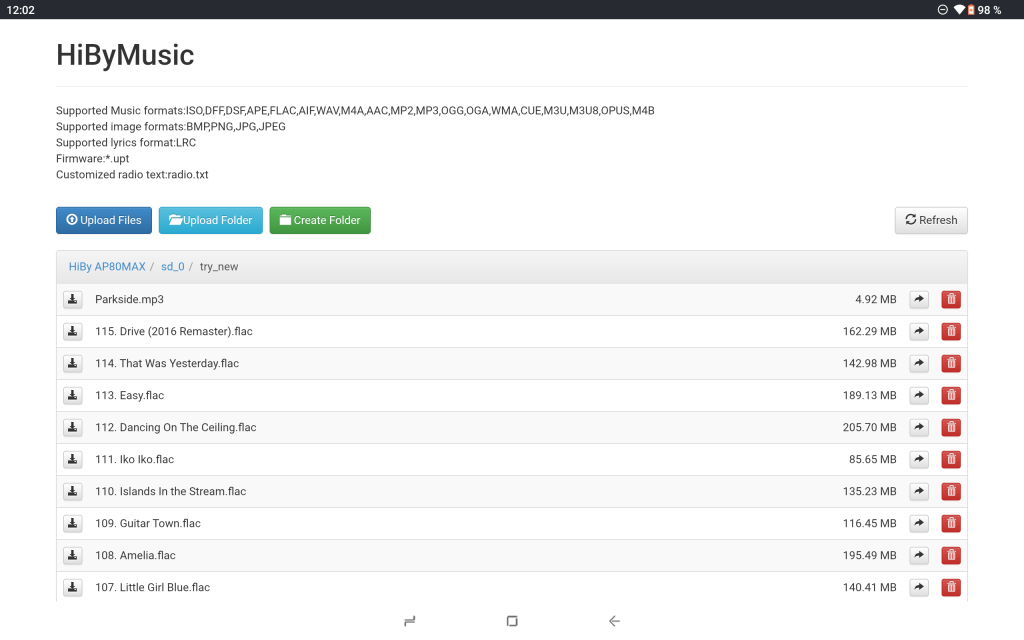The width and height of the screenshot is (1024, 640).
Task: Delete 113. Easy.flac with trash icon
Action: (951, 395)
